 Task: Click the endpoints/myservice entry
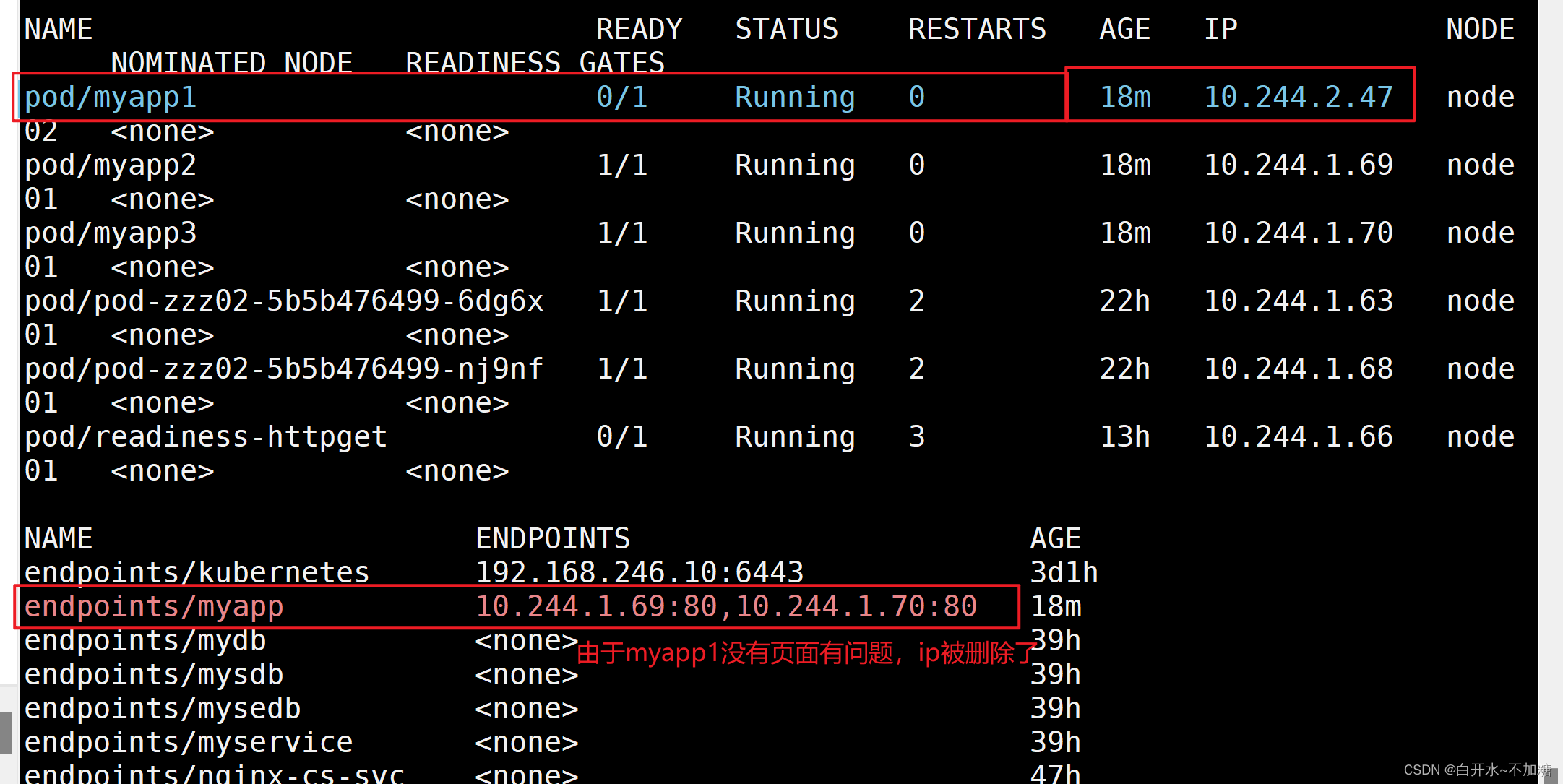(188, 743)
